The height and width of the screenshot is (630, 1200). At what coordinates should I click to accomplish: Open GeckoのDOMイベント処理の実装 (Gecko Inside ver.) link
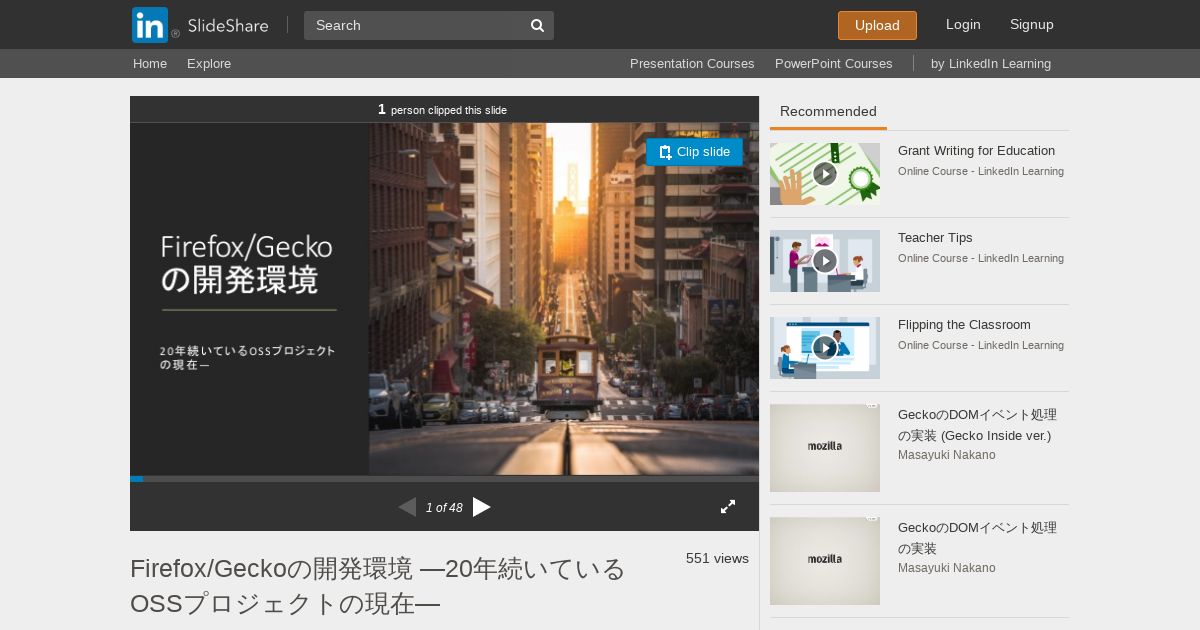[x=977, y=425]
